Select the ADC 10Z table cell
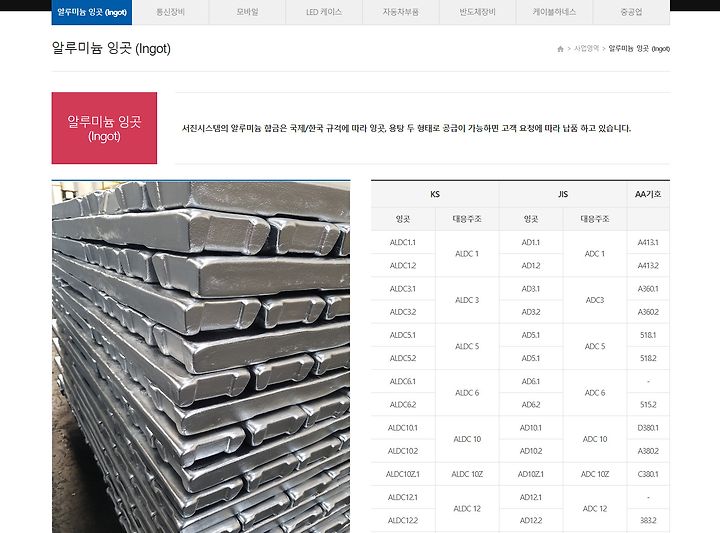Image resolution: width=720 pixels, height=533 pixels. tap(595, 474)
